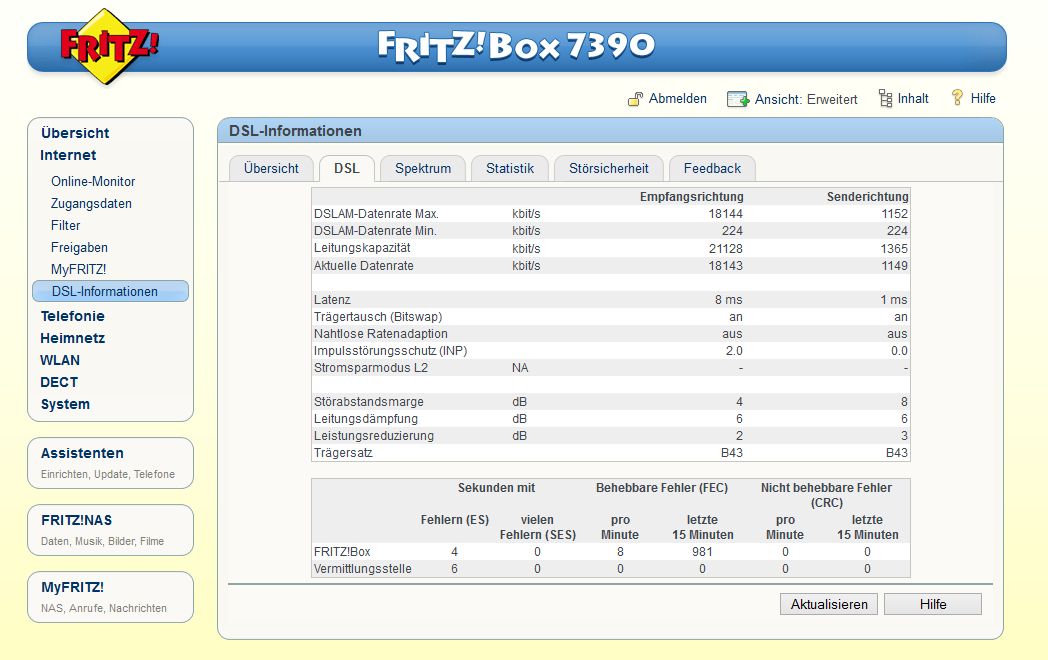The image size is (1048, 660).
Task: Select DSL-Informationen in sidebar
Action: [110, 292]
